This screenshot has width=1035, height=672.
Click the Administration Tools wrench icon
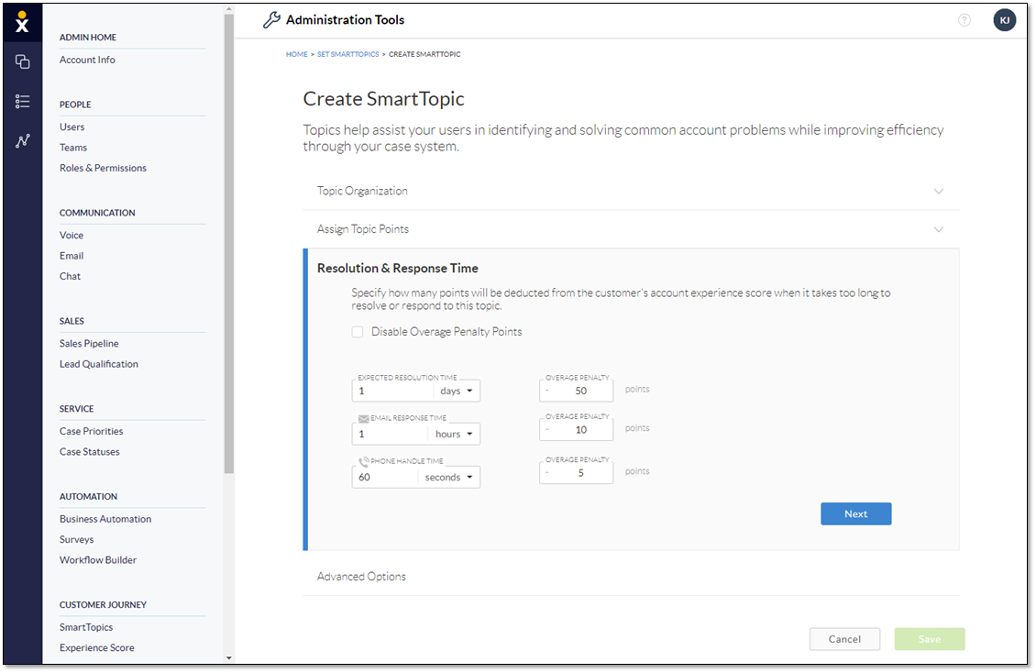(x=271, y=20)
